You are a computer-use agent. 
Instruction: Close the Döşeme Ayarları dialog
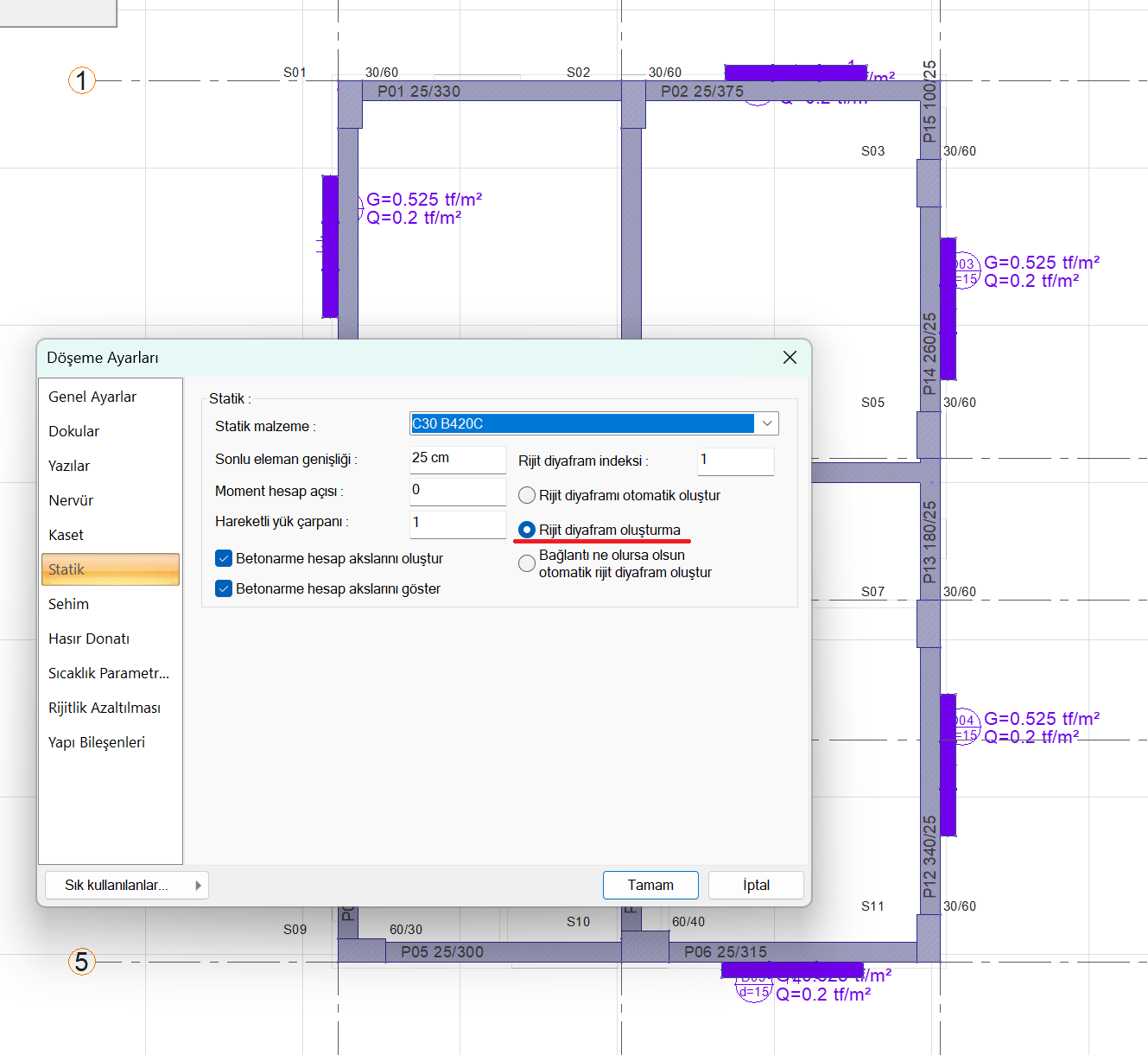[789, 358]
